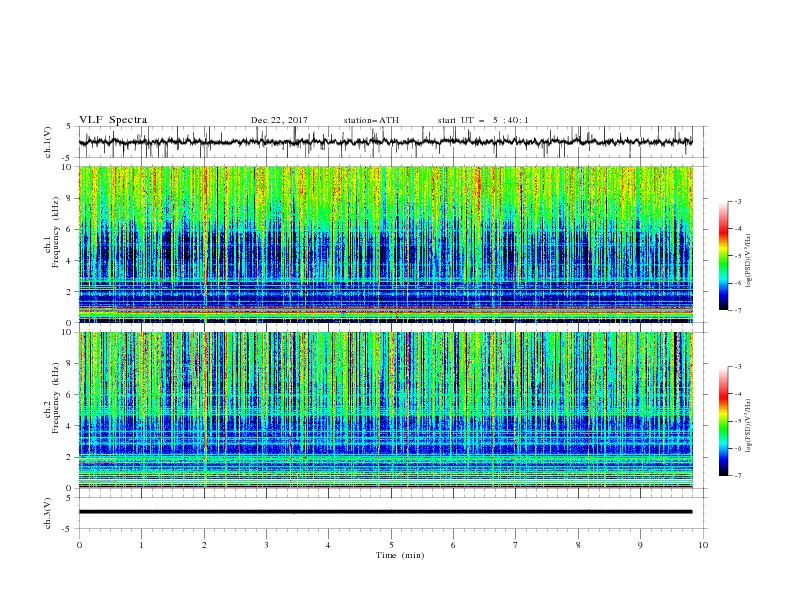Click the ch.1 spectrogram panel

(x=386, y=244)
